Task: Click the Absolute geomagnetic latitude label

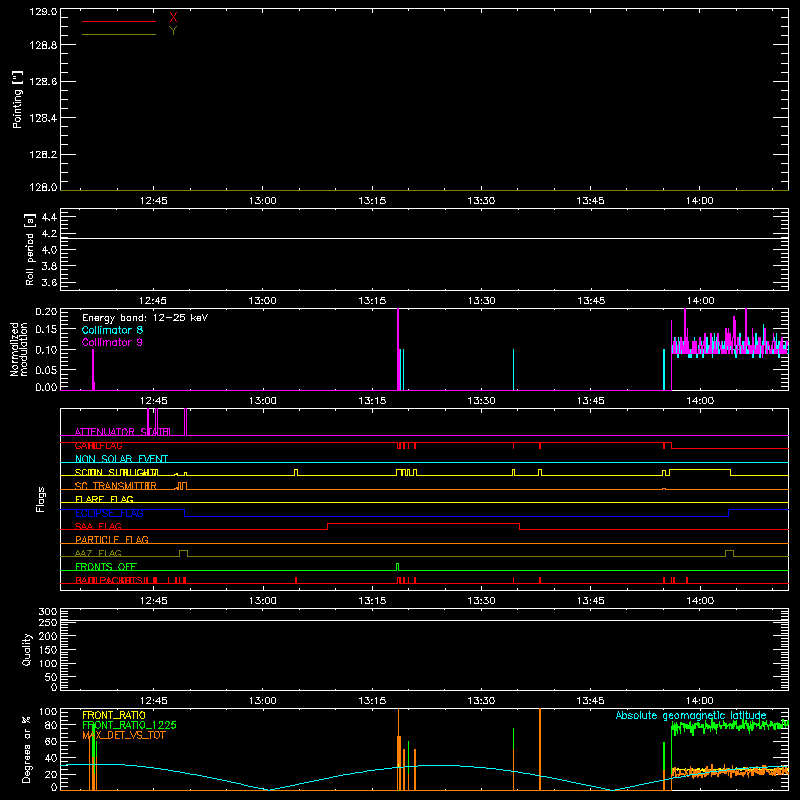Action: [x=691, y=716]
